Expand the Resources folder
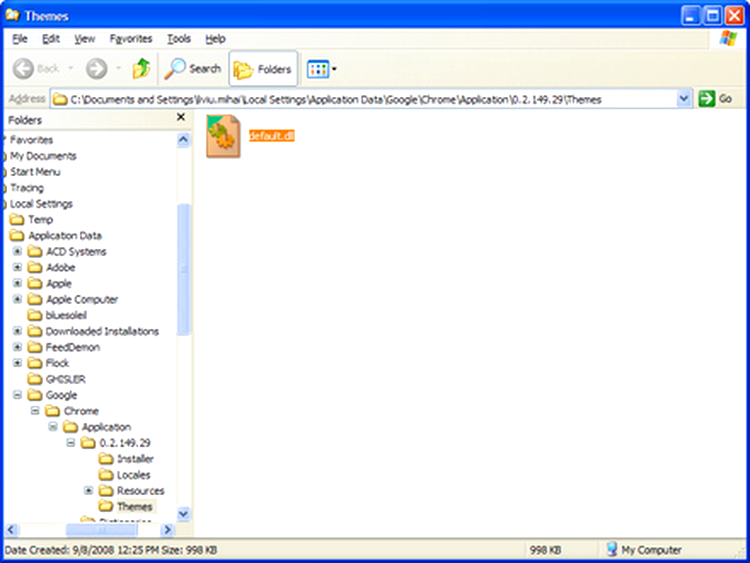The height and width of the screenshot is (563, 750). (x=88, y=490)
